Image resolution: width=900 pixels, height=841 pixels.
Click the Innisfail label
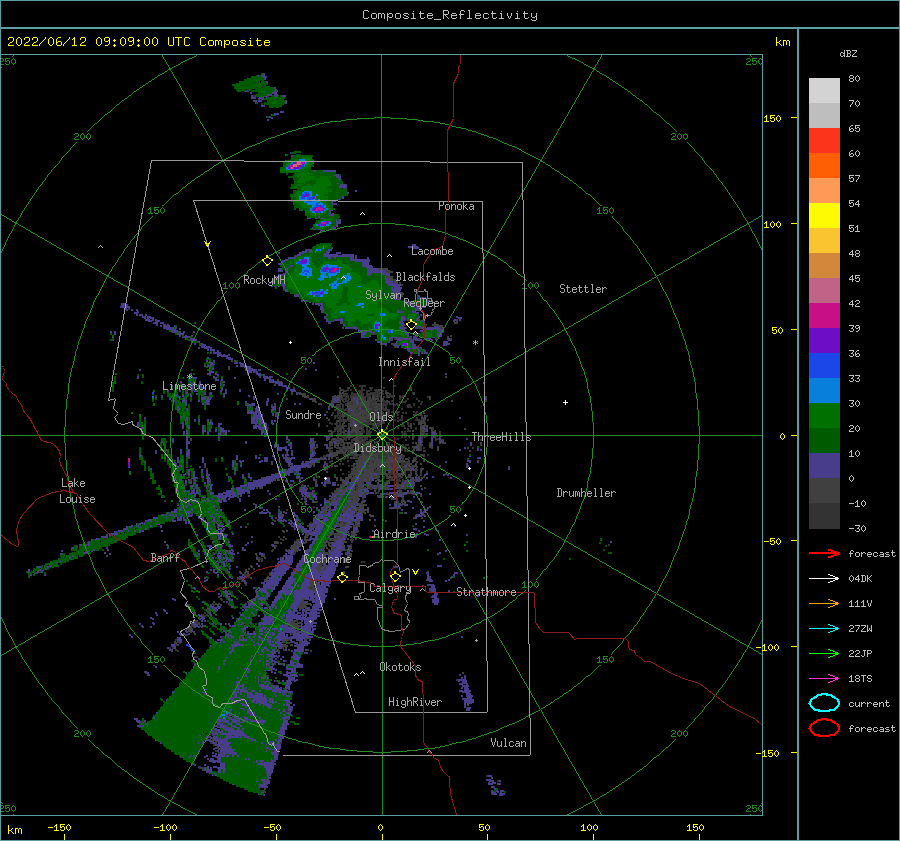pyautogui.click(x=404, y=362)
